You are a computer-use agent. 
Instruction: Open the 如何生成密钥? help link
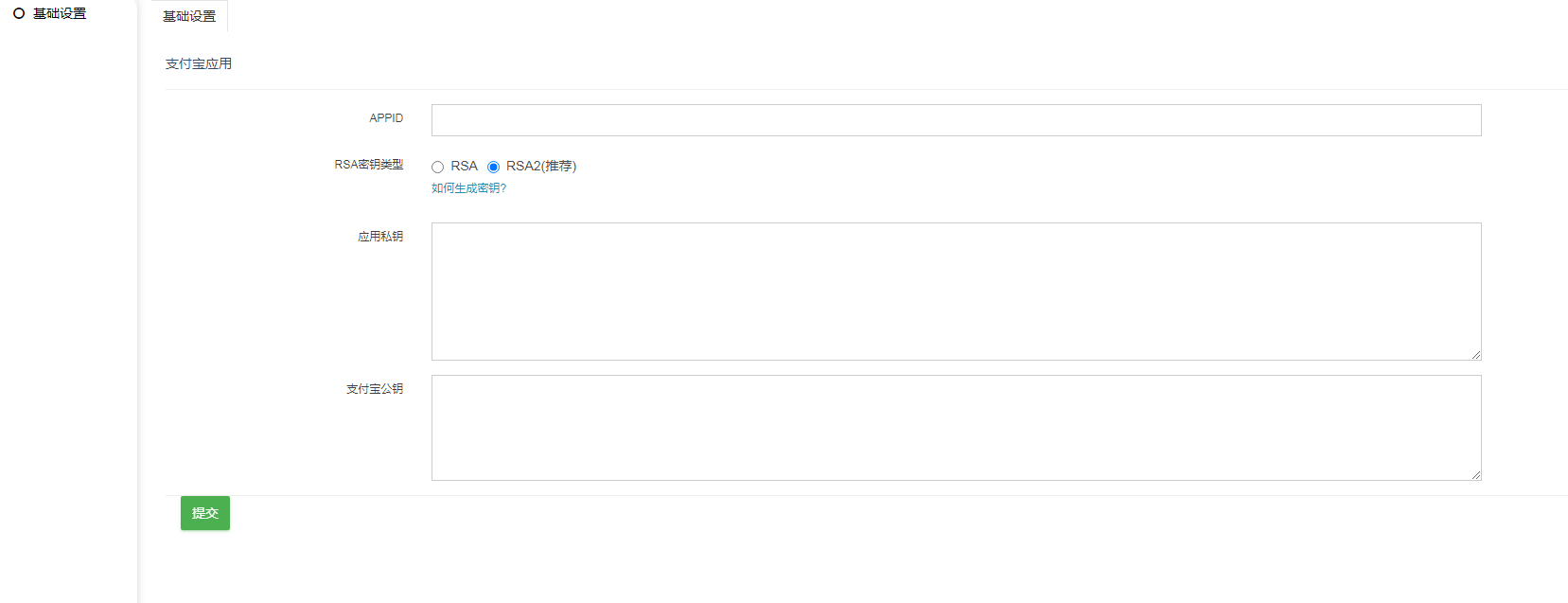tap(468, 188)
